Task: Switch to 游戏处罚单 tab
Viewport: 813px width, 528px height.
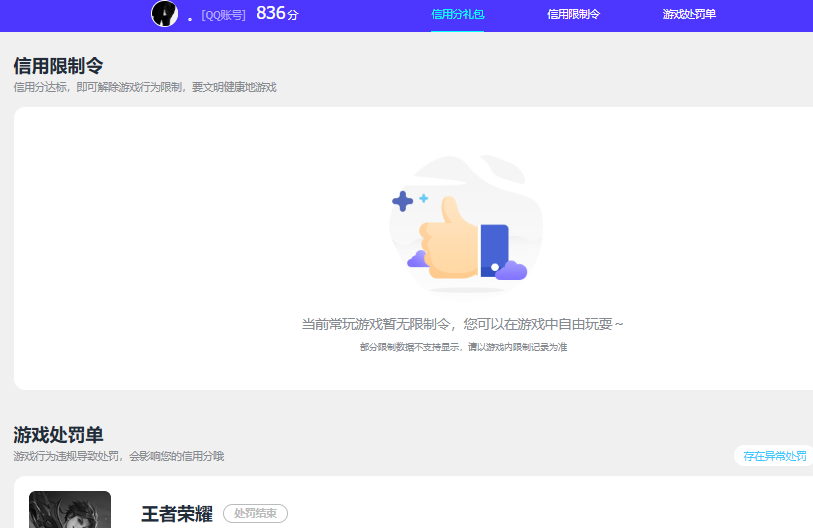Action: pyautogui.click(x=689, y=15)
